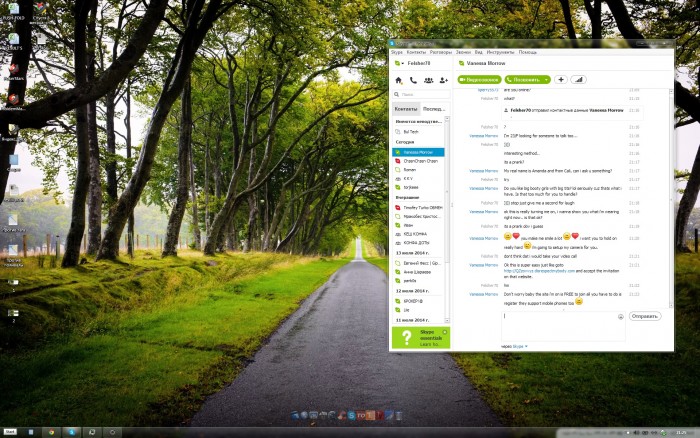Click the plus button in conversation toolbar
Viewport: 700px width, 438px height.
561,79
